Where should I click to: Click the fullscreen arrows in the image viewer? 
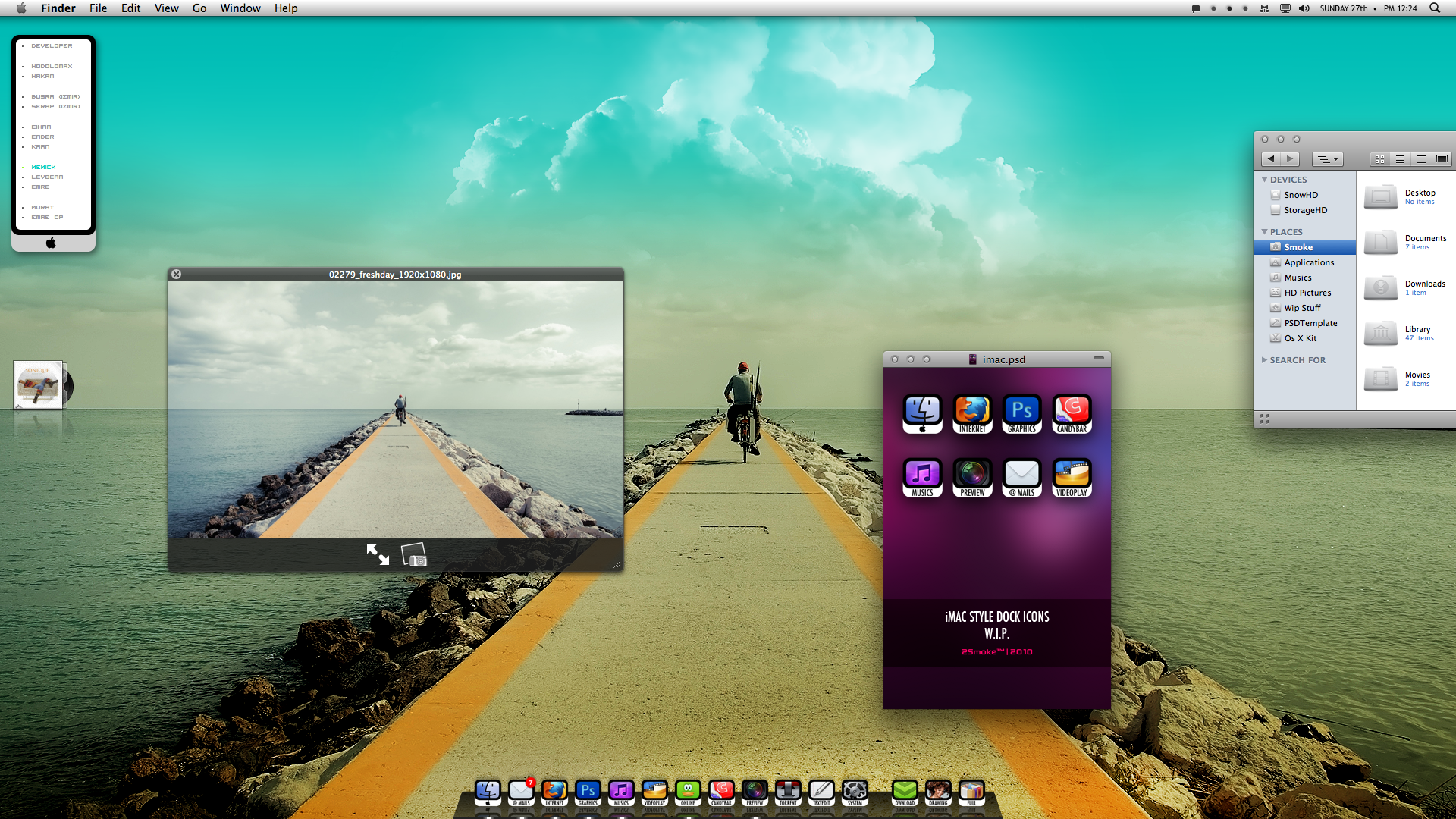coord(378,554)
